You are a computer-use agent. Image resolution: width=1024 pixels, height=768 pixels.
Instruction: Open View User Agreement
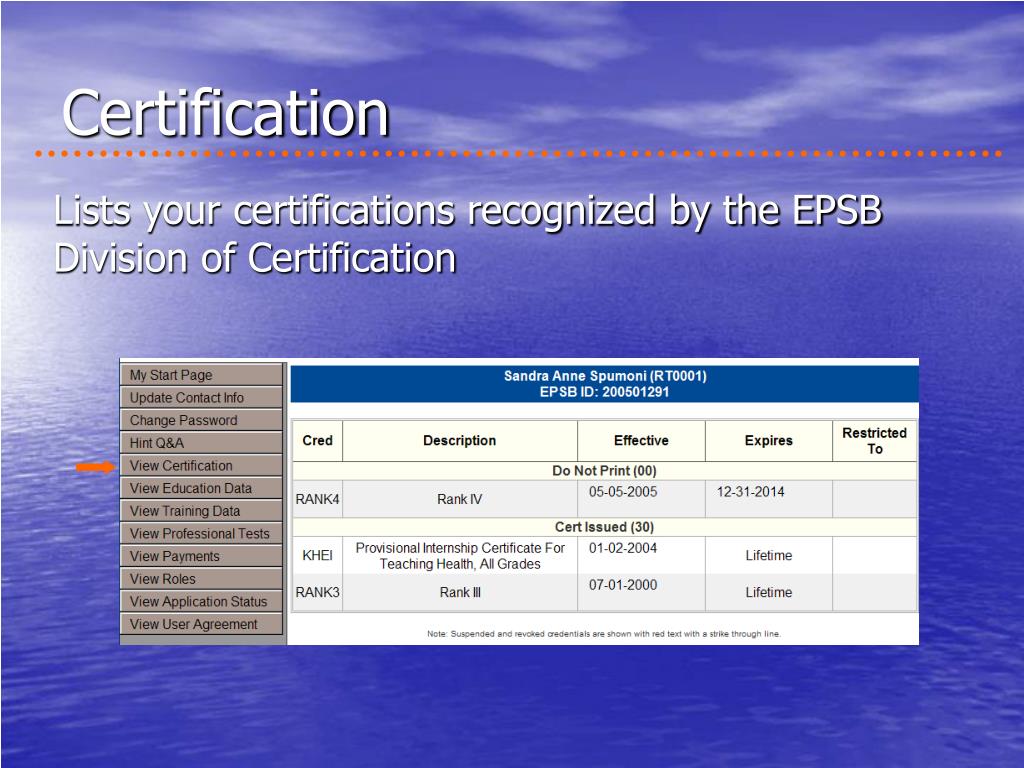[201, 624]
